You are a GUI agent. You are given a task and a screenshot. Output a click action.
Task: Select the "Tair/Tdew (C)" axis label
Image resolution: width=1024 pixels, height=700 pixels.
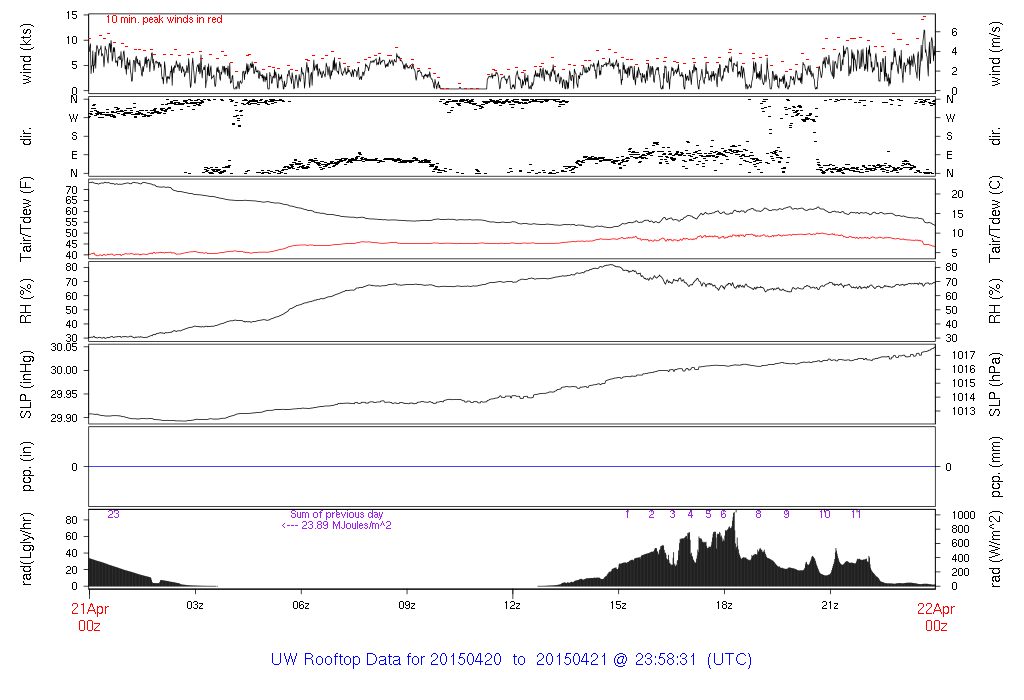click(996, 222)
